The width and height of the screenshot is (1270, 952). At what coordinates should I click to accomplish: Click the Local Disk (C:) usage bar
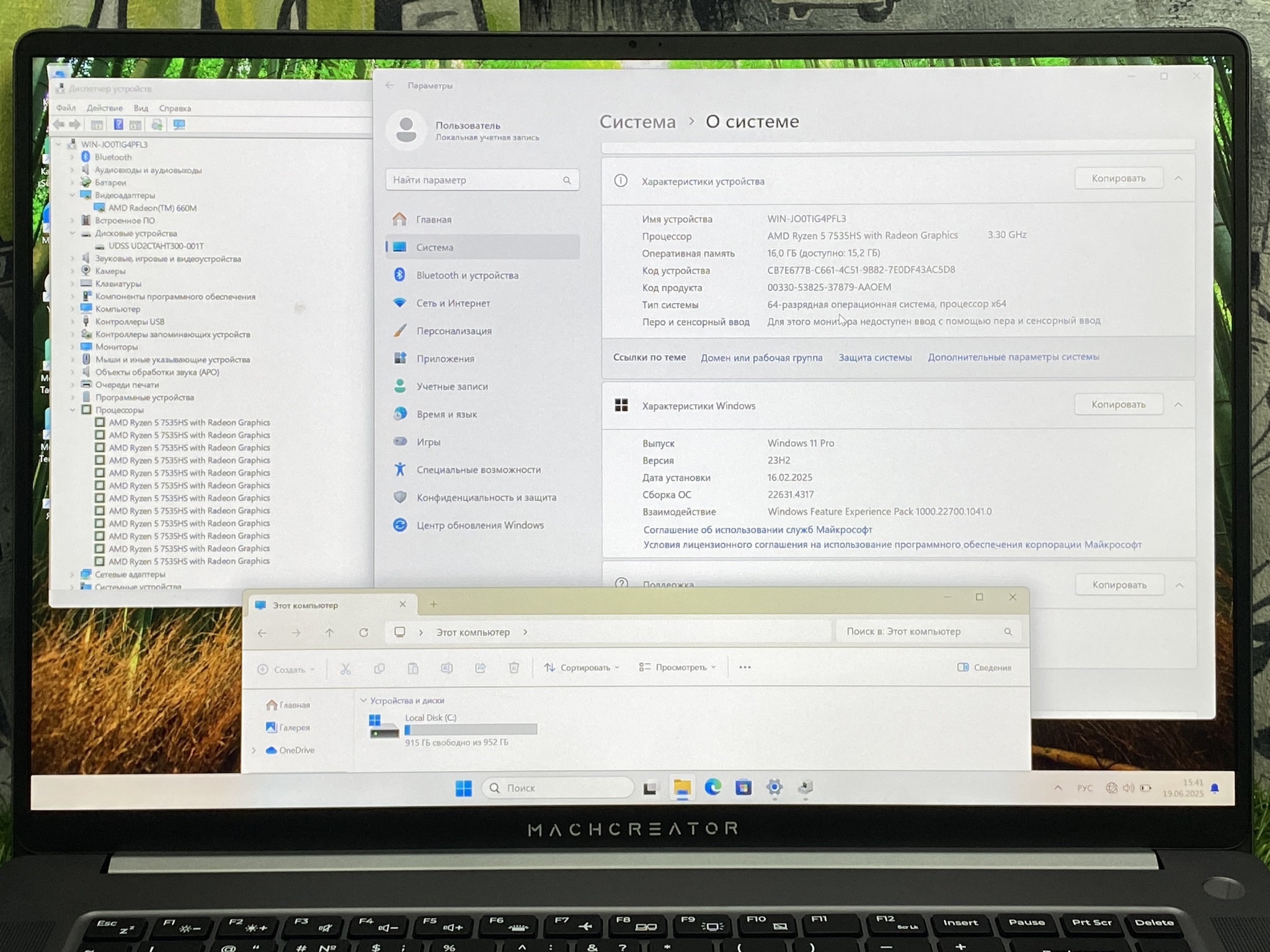(x=471, y=729)
